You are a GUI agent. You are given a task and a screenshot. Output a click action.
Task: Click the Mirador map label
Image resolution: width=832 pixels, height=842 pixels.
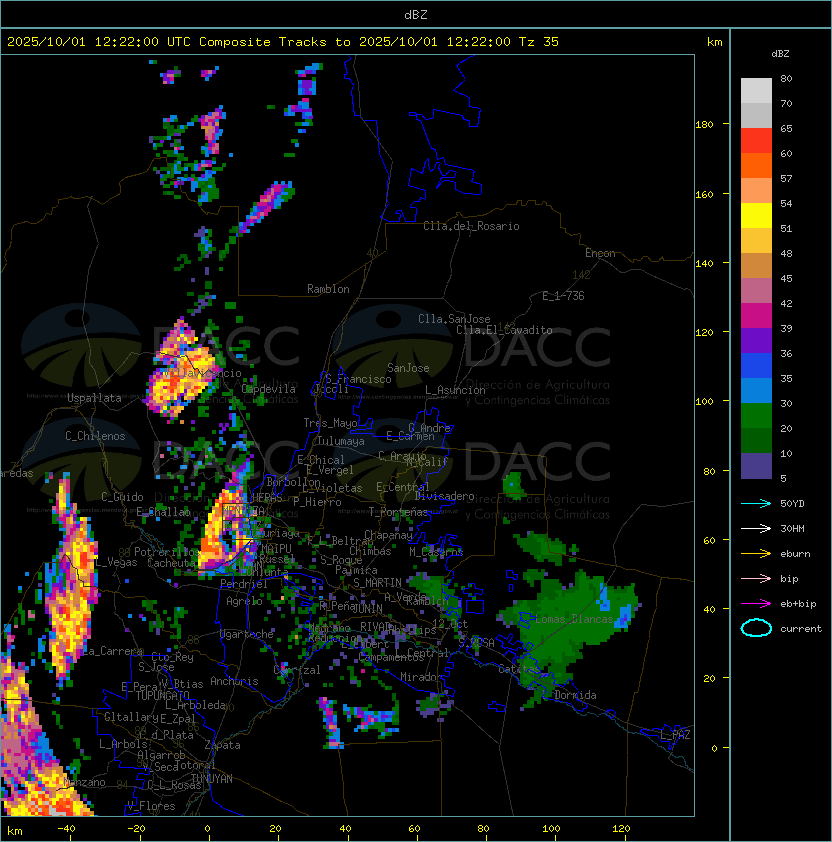[421, 677]
